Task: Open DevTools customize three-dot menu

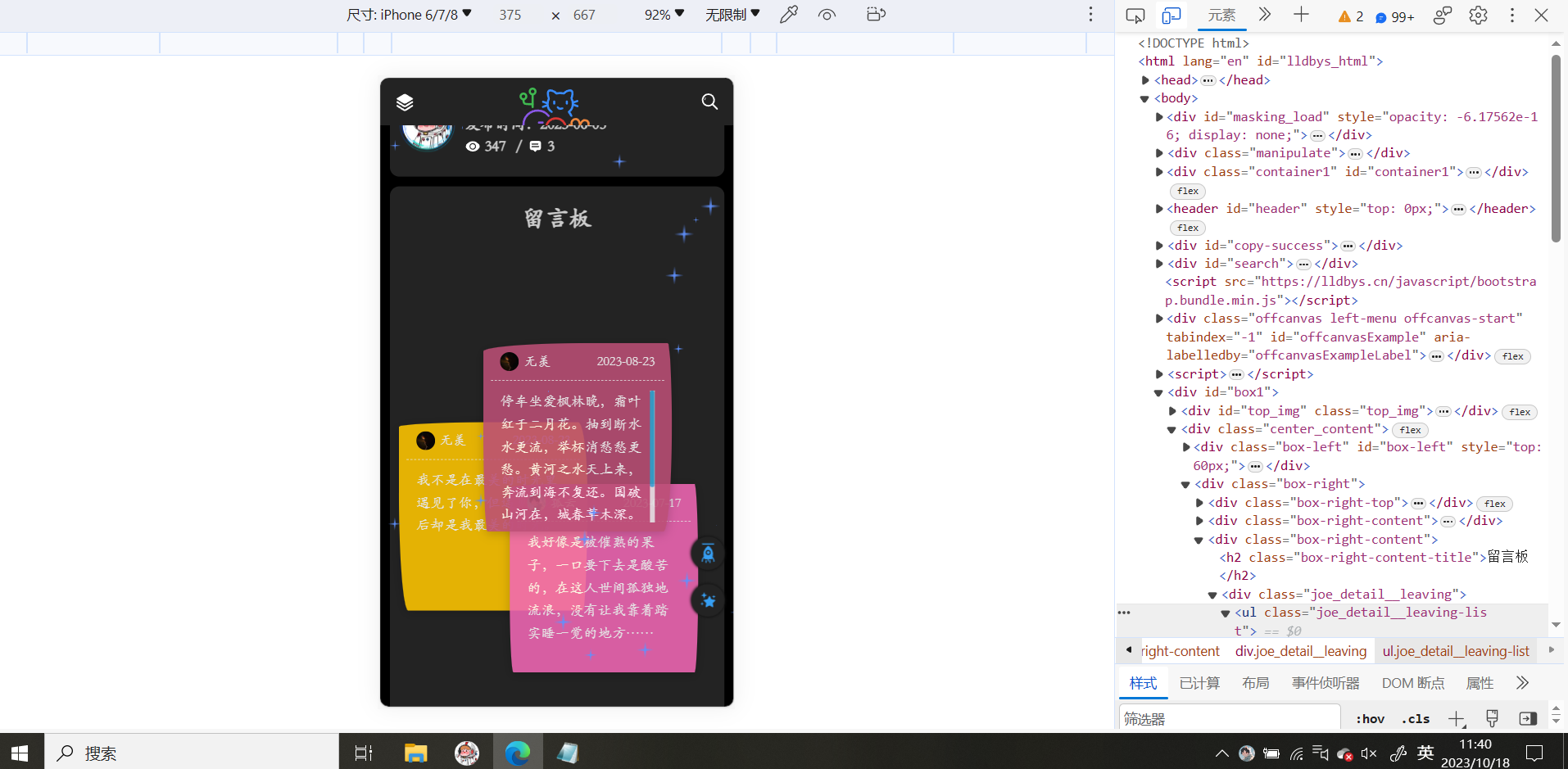Action: tap(1512, 15)
